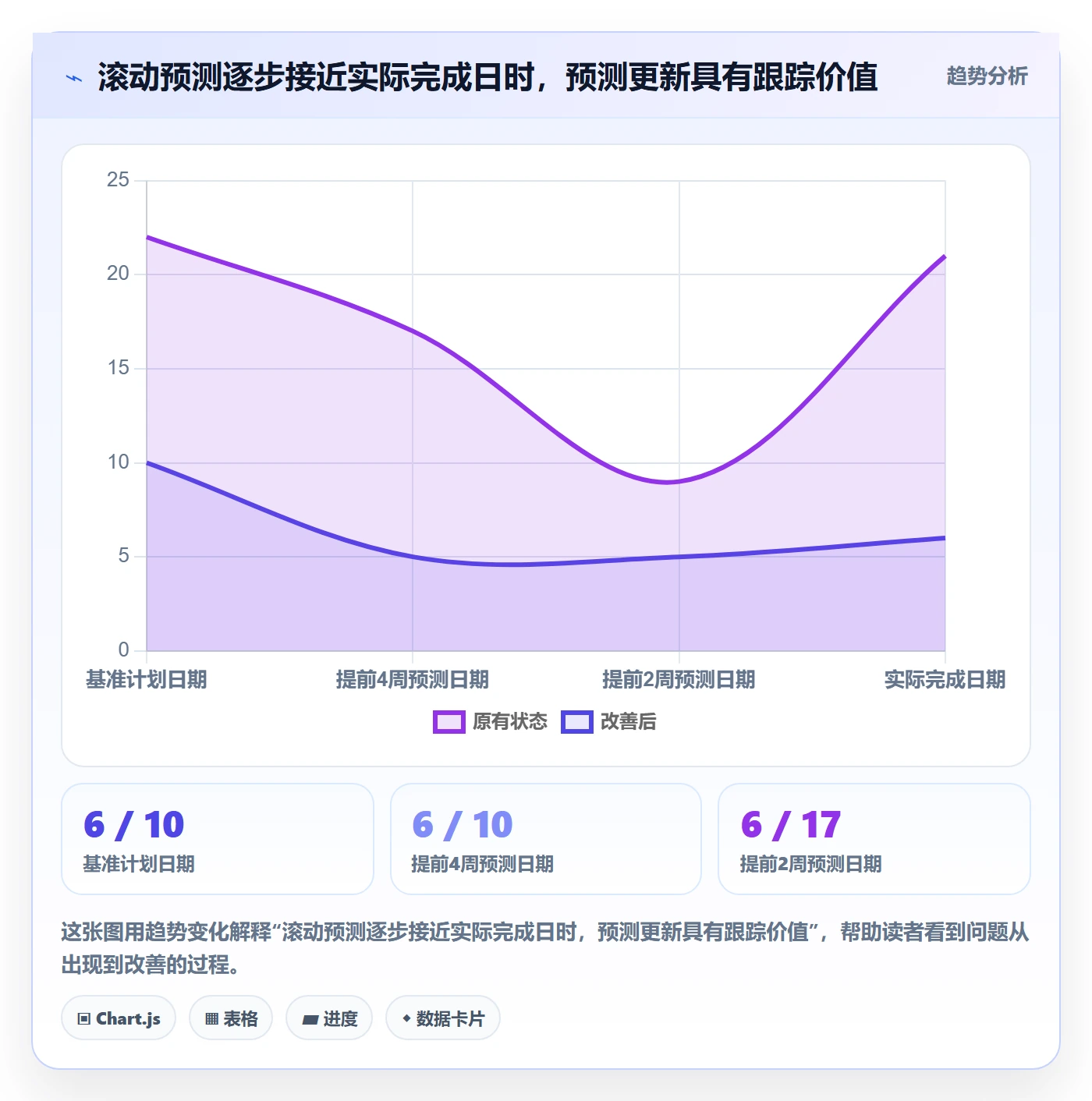Click the 基准计划日期 x-axis label
Image resolution: width=1092 pixels, height=1101 pixels.
pos(147,679)
